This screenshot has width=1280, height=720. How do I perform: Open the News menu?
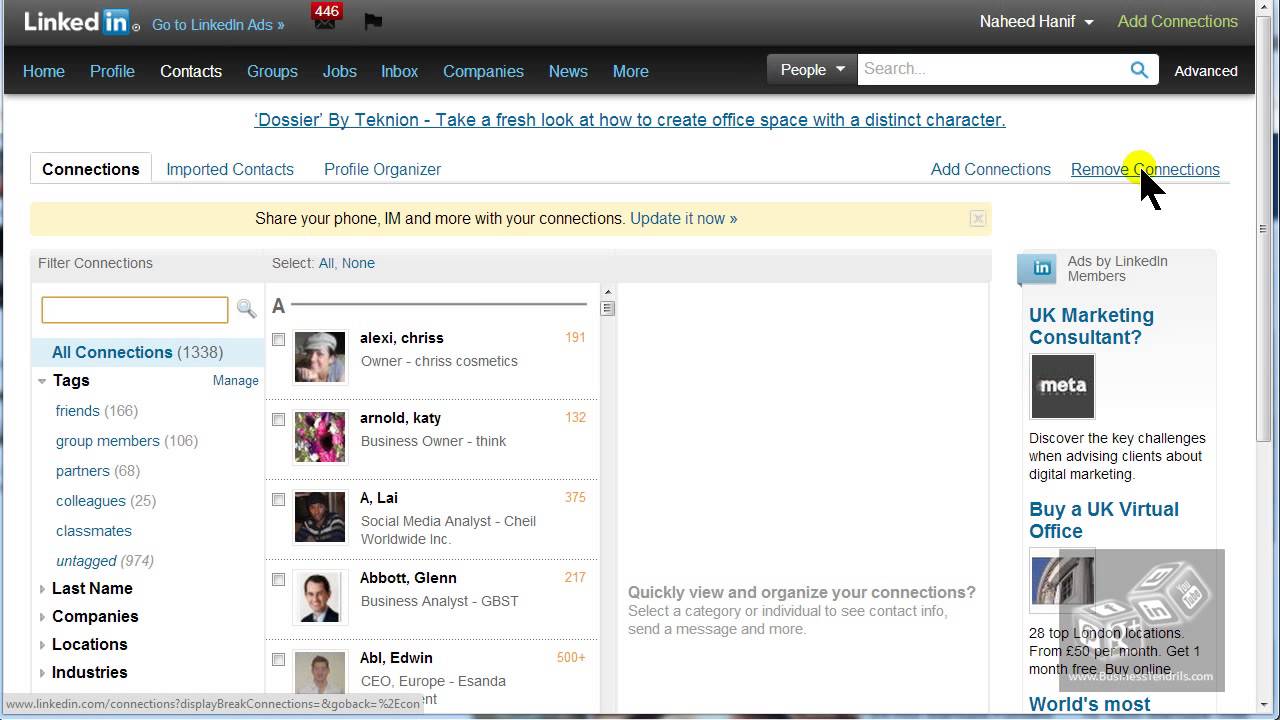568,71
